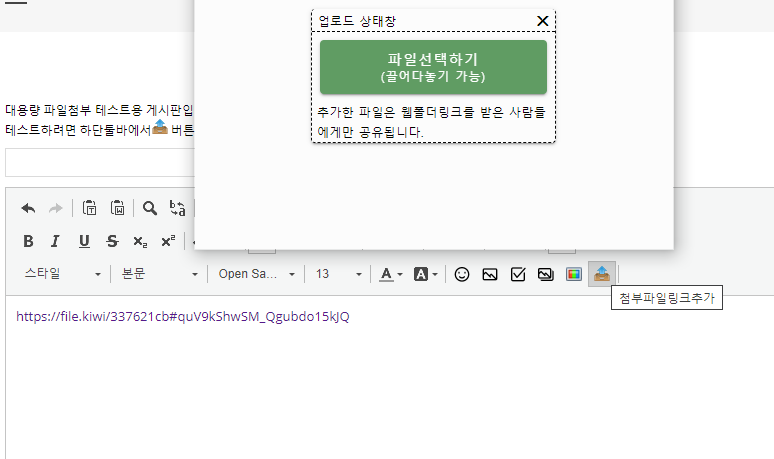This screenshot has width=774, height=459.
Task: Click the undo arrow icon
Action: [x=28, y=208]
